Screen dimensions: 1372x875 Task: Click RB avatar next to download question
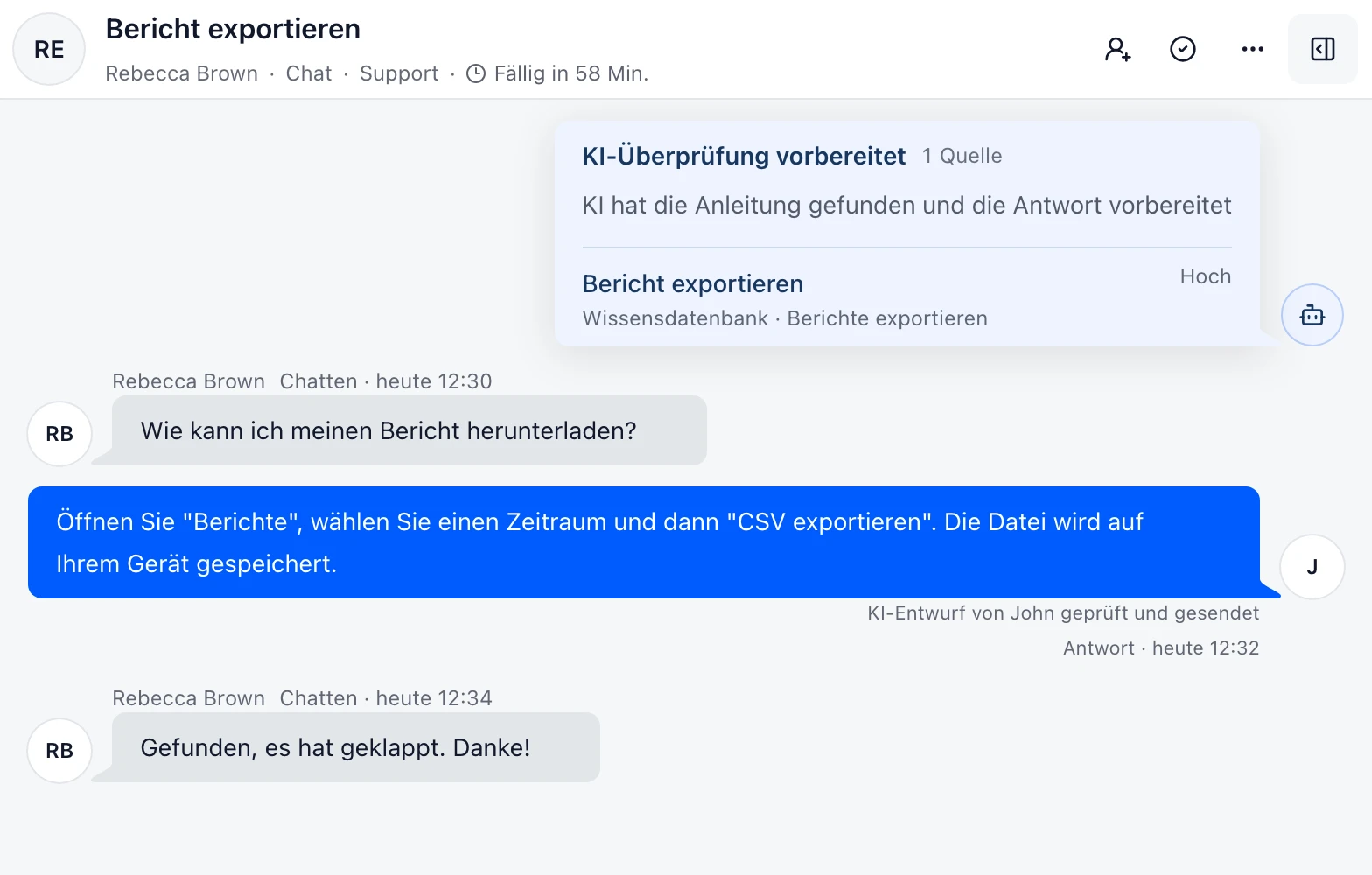[x=59, y=434]
